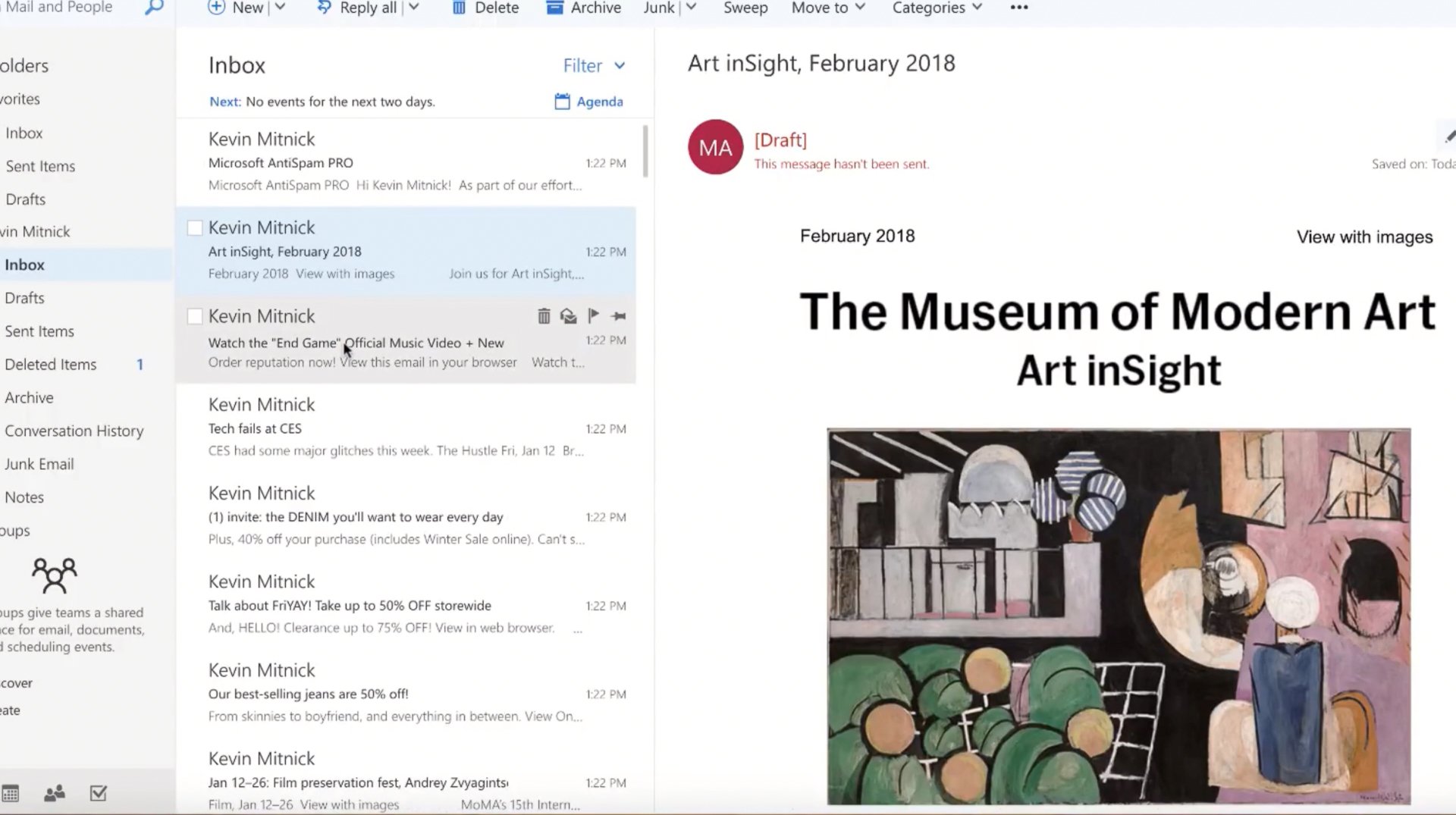The image size is (1456, 815).
Task: Click the search magnifier icon
Action: (x=154, y=8)
